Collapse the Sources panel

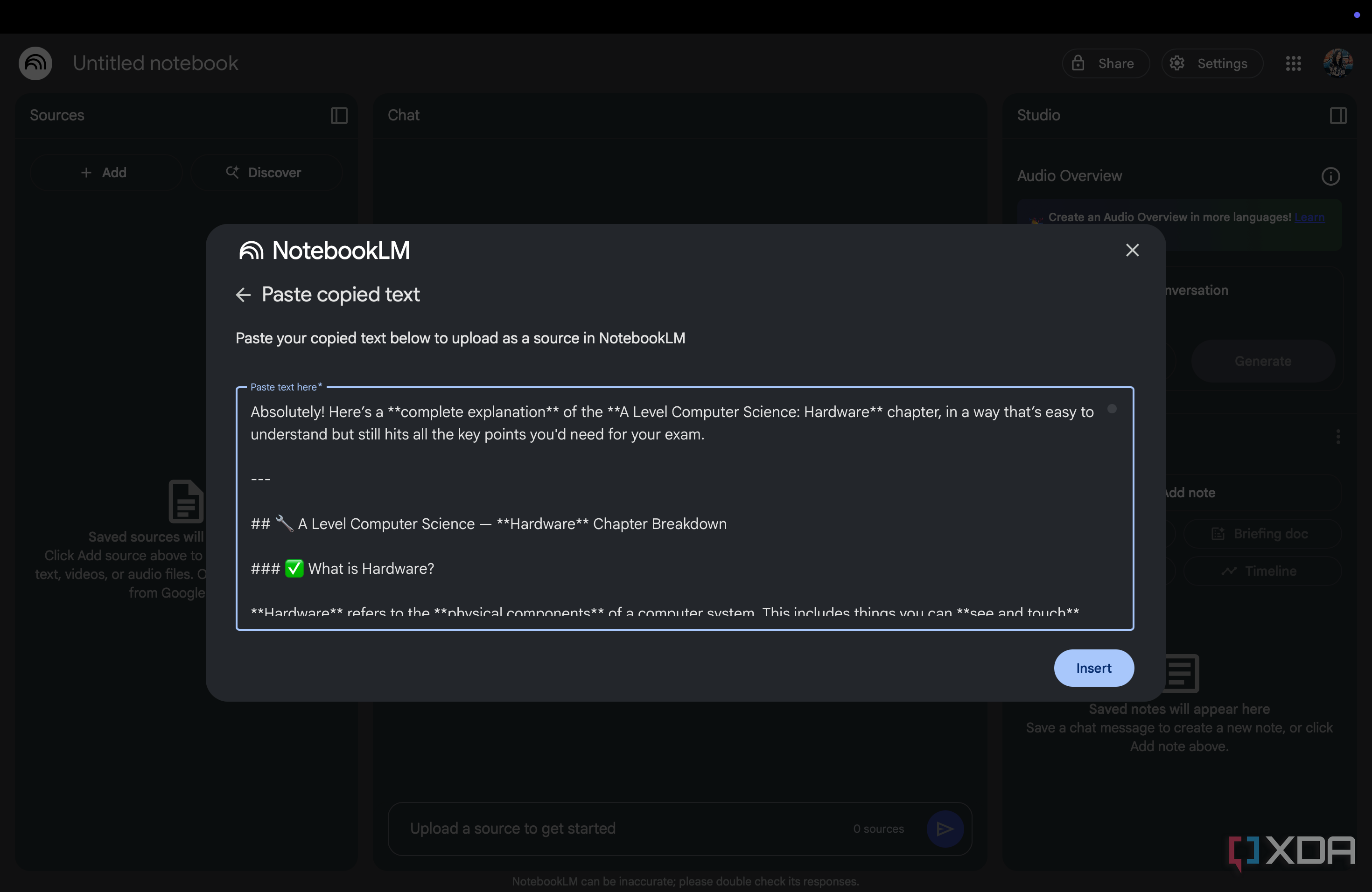click(x=339, y=116)
